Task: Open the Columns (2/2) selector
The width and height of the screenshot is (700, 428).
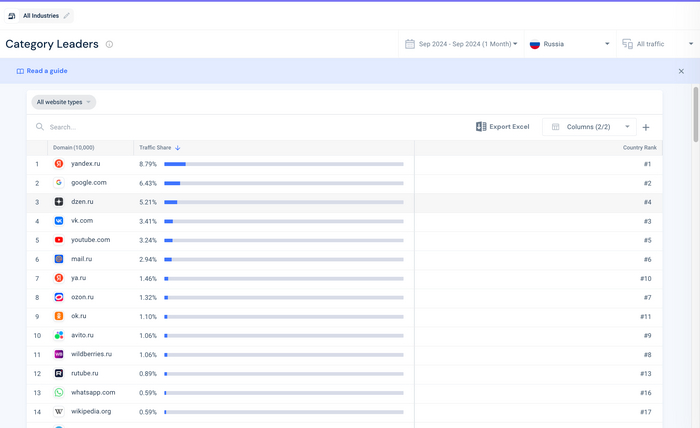Action: [592, 127]
